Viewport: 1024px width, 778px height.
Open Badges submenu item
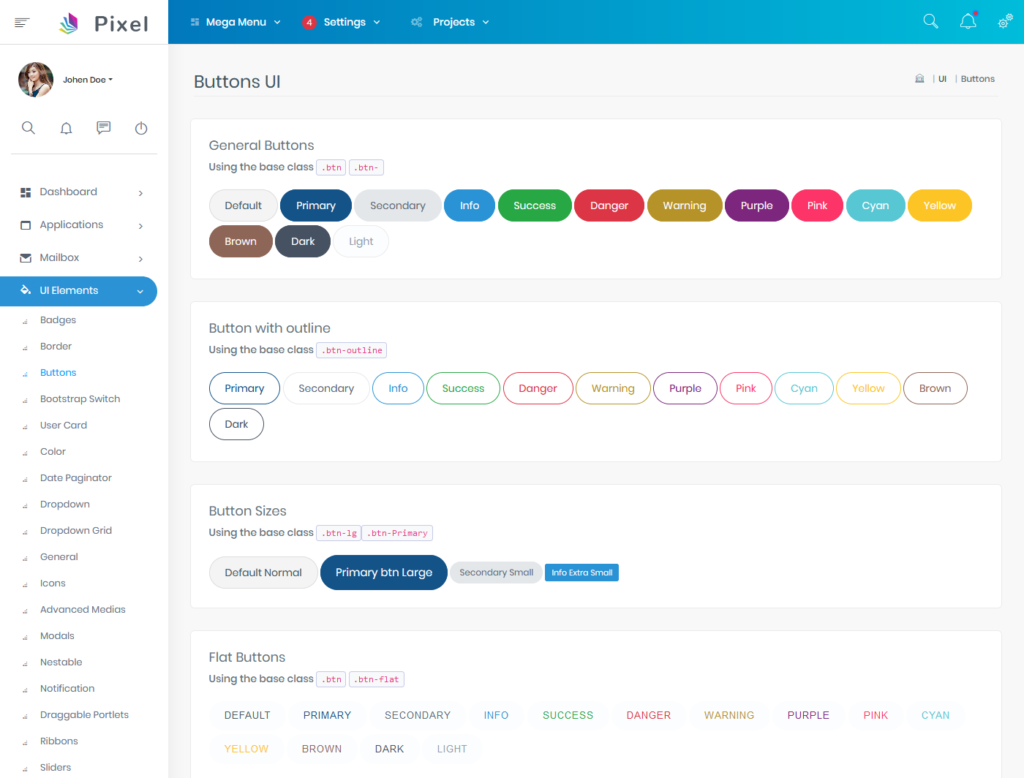(x=57, y=320)
